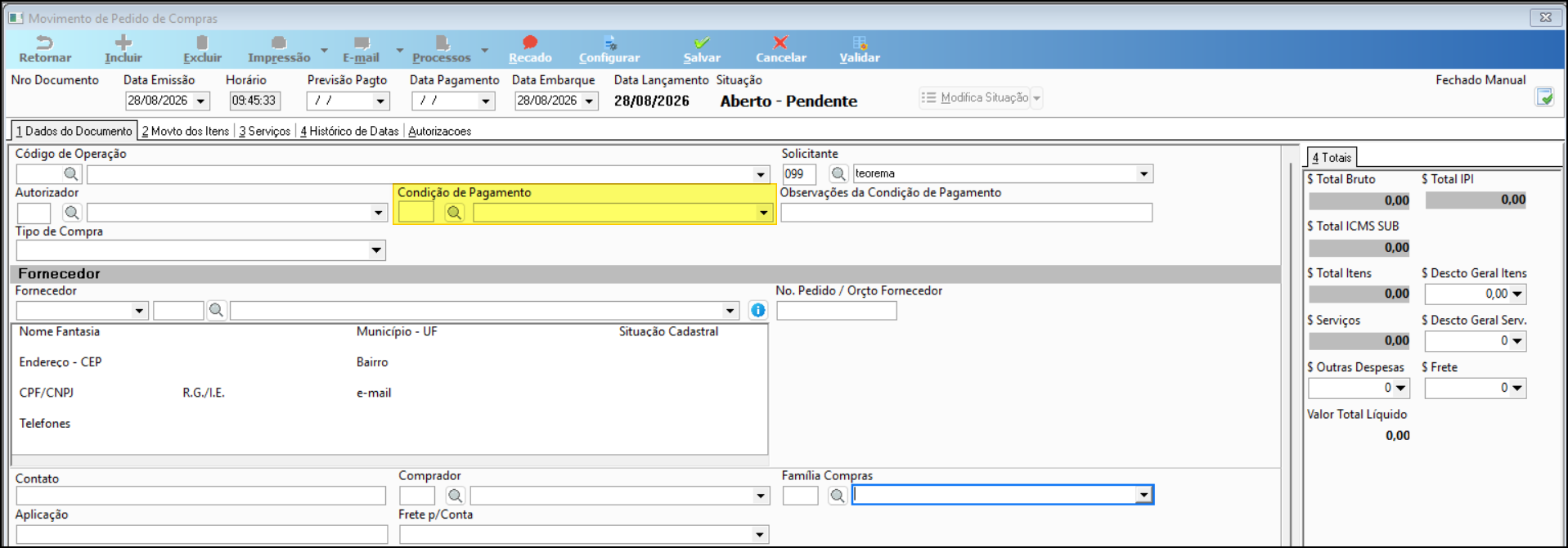
Task: Open Condição de Pagamento lookup magnifier
Action: click(x=454, y=213)
